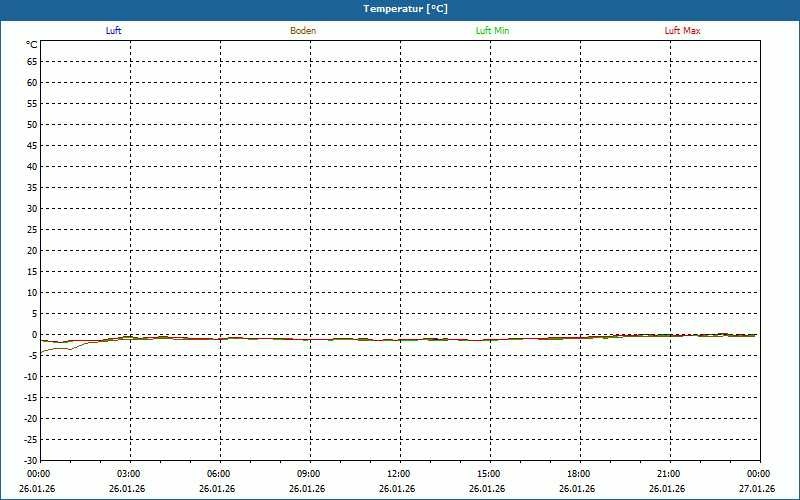Viewport: 800px width, 500px height.
Task: Click the brown Boden curve near midnight start
Action: pos(56,349)
